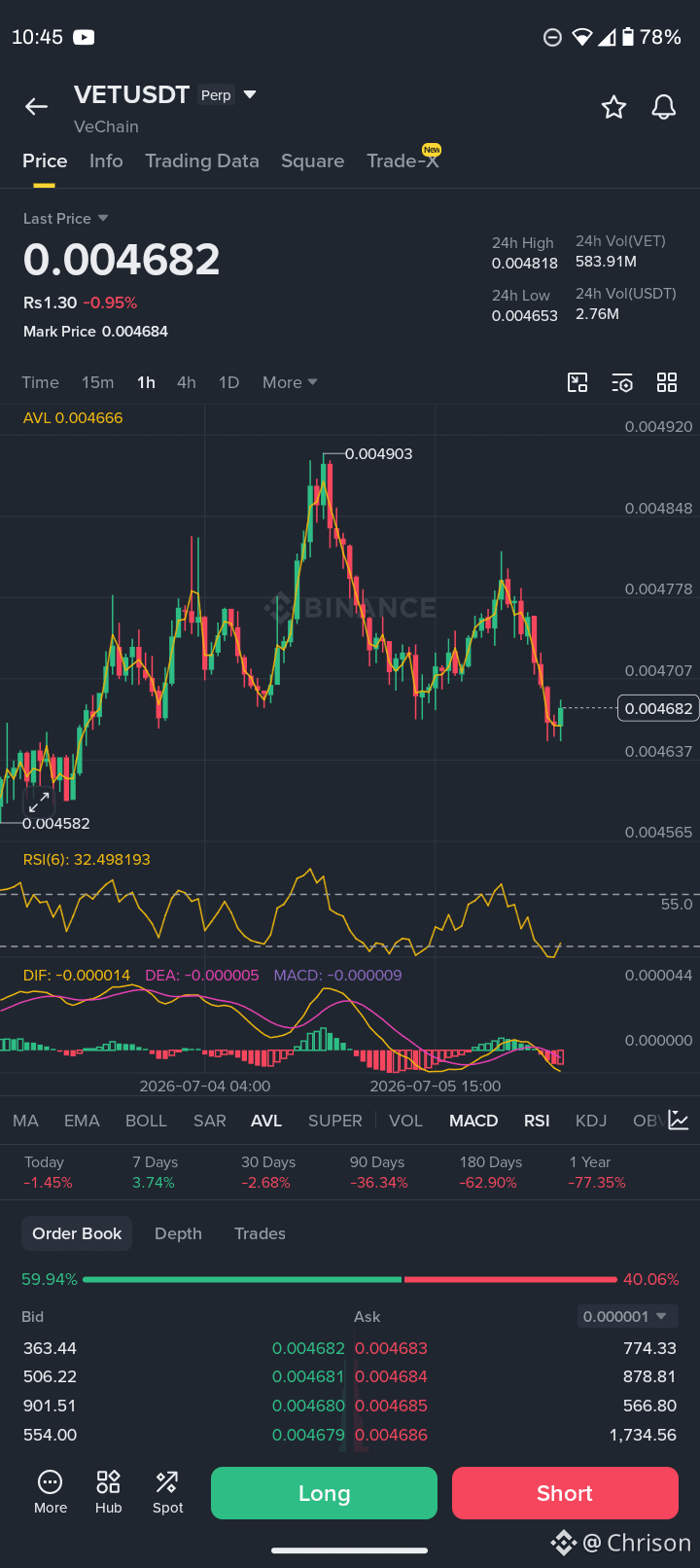Open the Trading Data tab
Viewport: 700px width, 1568px height.
[202, 161]
